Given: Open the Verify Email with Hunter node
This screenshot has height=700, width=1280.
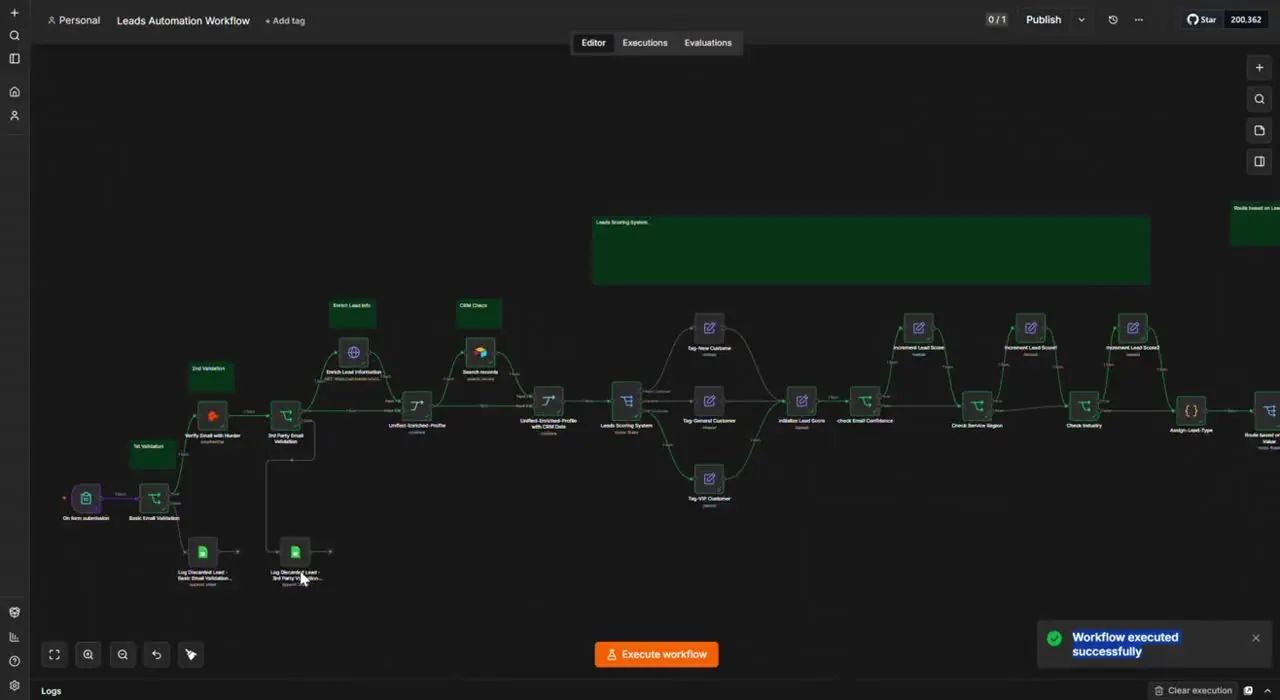Looking at the screenshot, I should tap(212, 416).
